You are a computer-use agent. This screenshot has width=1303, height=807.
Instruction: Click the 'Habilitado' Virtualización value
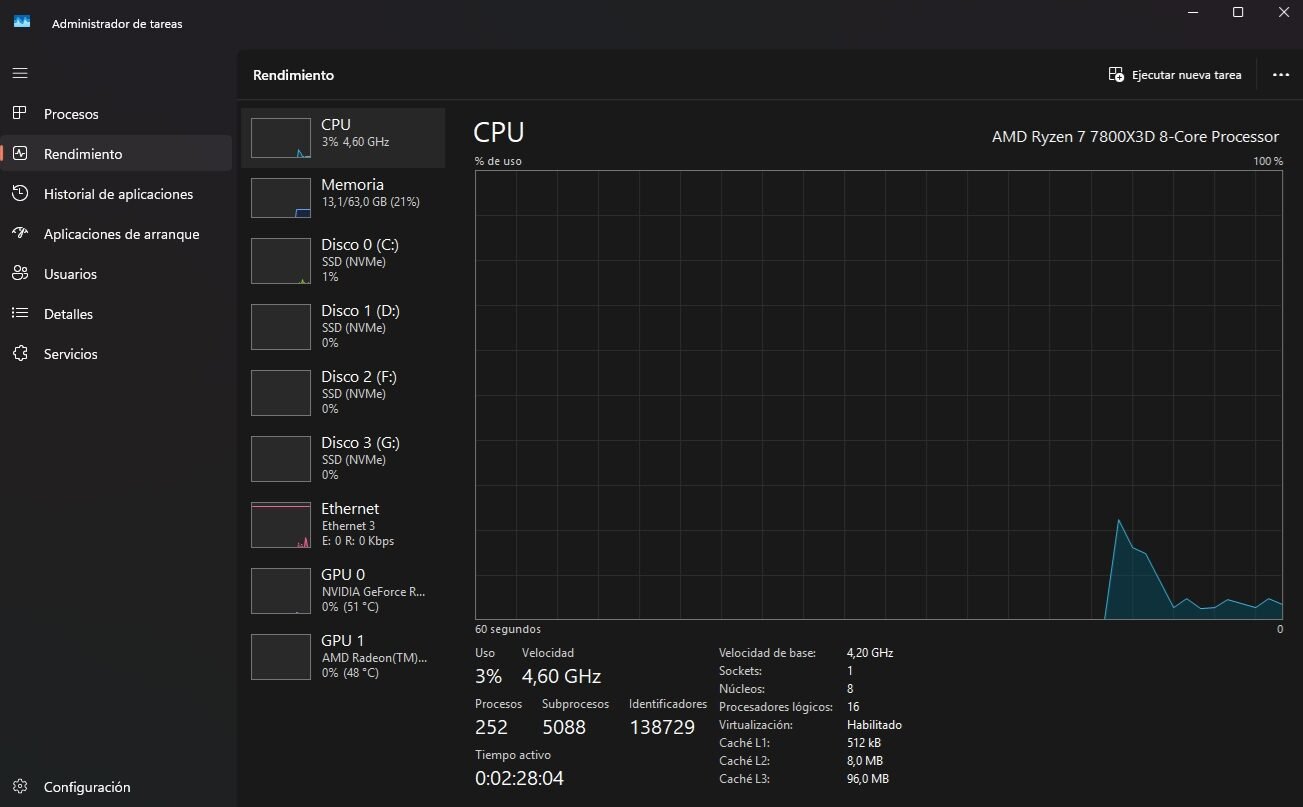click(x=874, y=725)
